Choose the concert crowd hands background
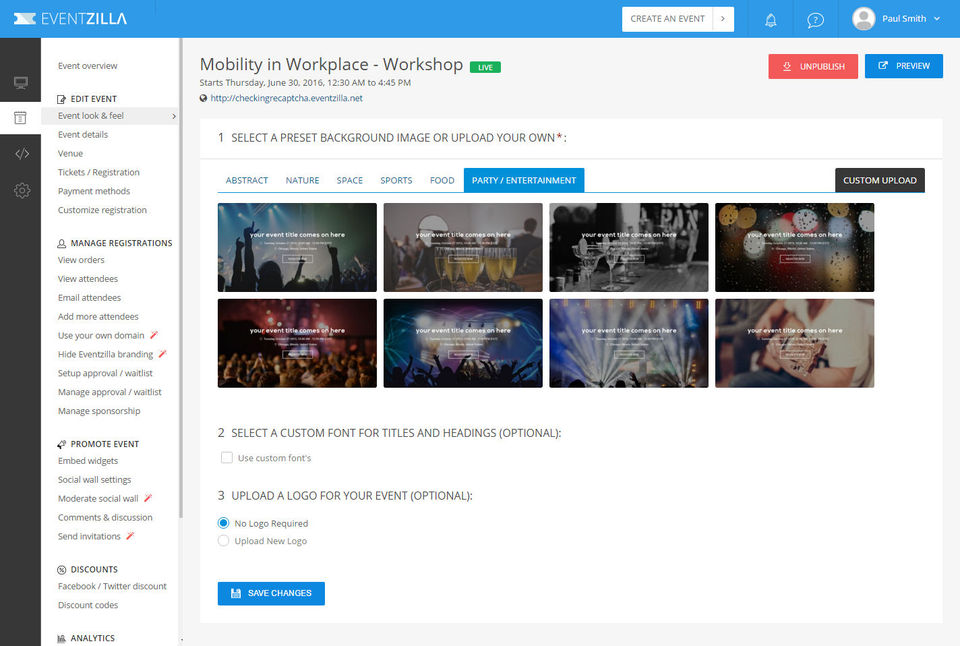This screenshot has height=646, width=960. 298,247
